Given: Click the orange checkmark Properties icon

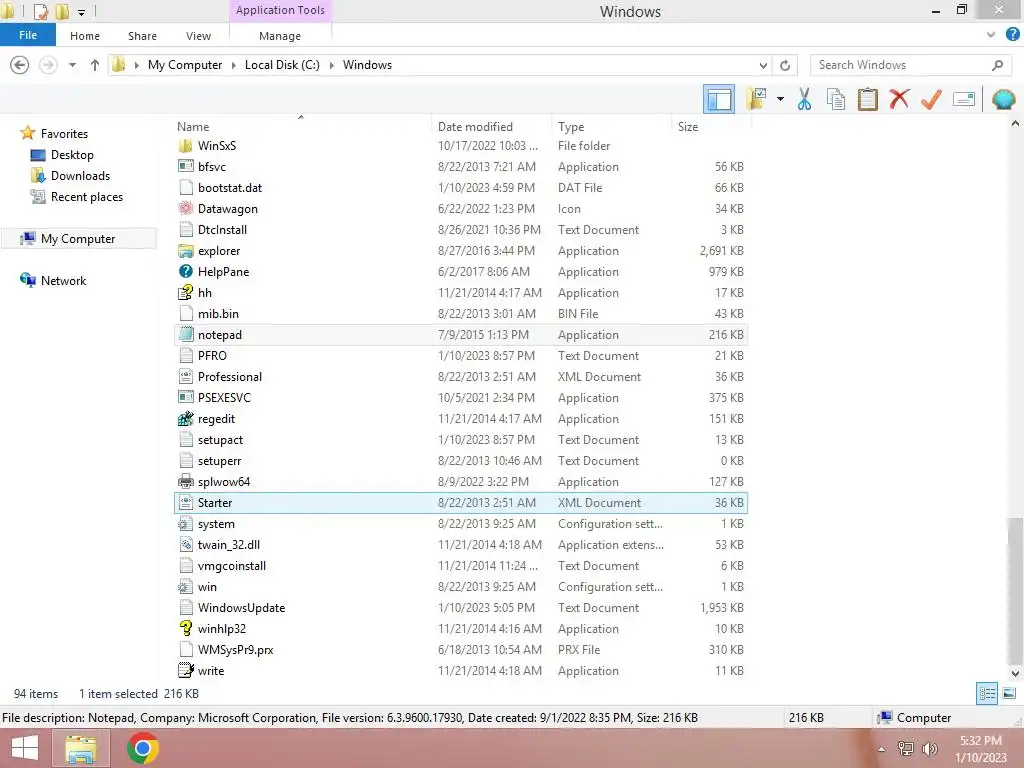Looking at the screenshot, I should tap(931, 99).
